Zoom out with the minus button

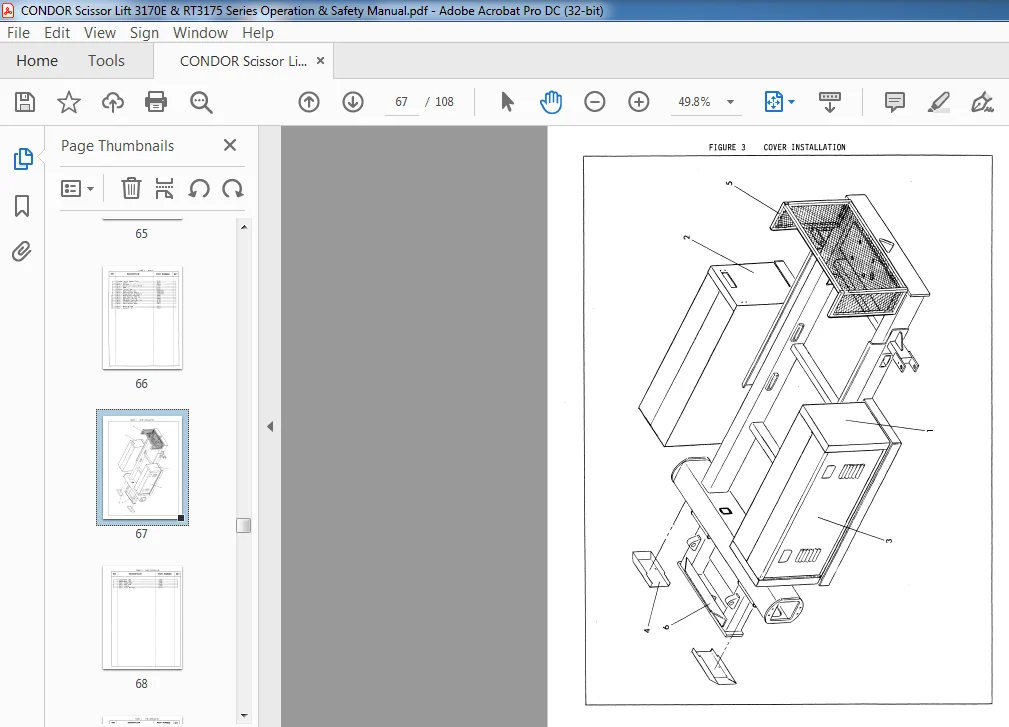click(x=595, y=102)
